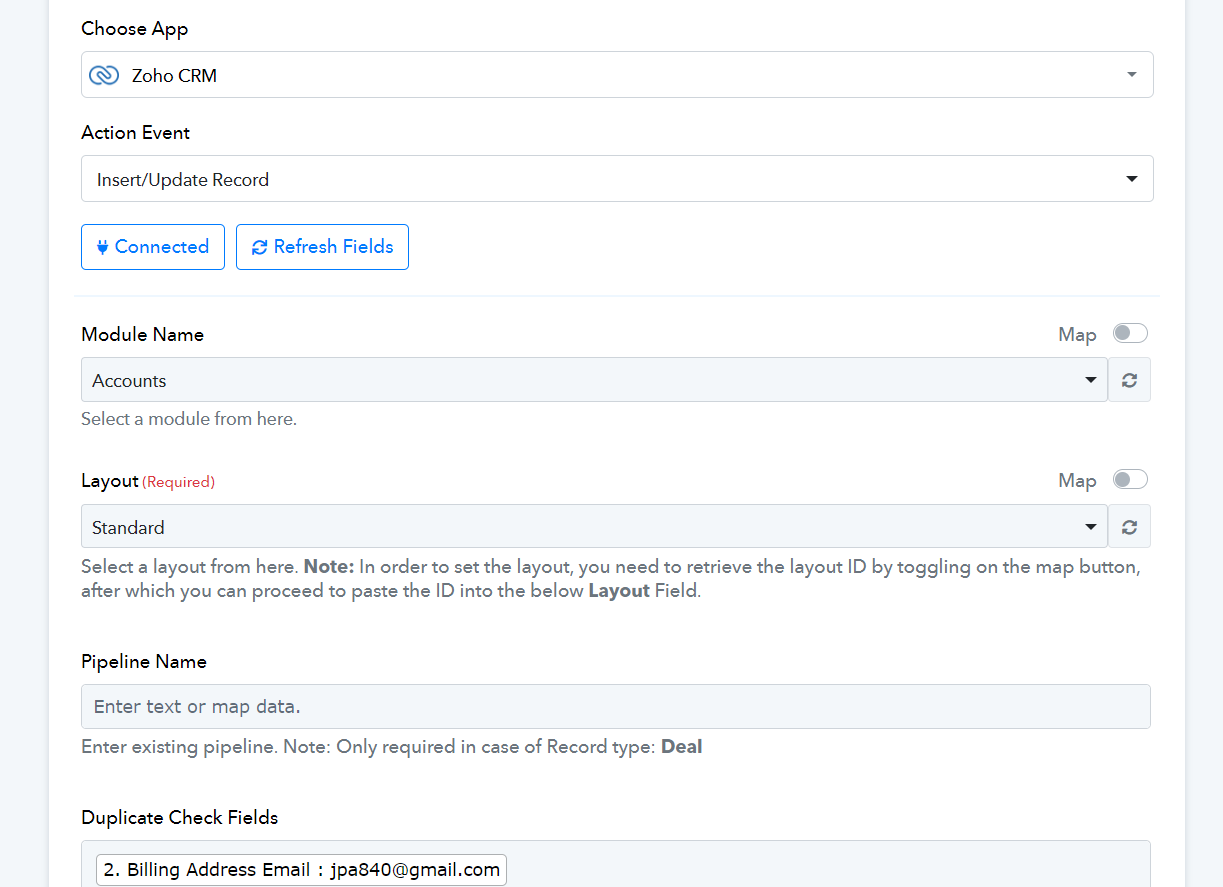Click the Action Event dropdown caret

tap(1131, 179)
